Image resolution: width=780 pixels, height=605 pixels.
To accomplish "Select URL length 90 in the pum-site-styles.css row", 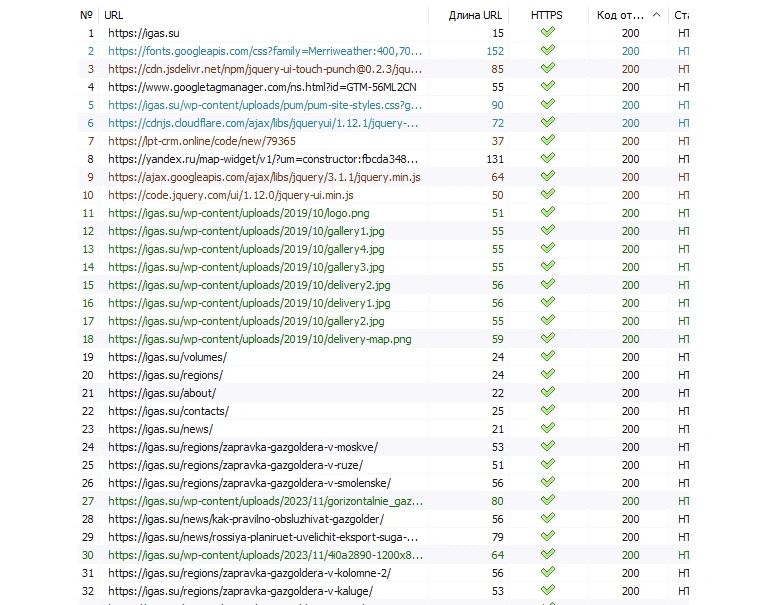I will coord(498,105).
